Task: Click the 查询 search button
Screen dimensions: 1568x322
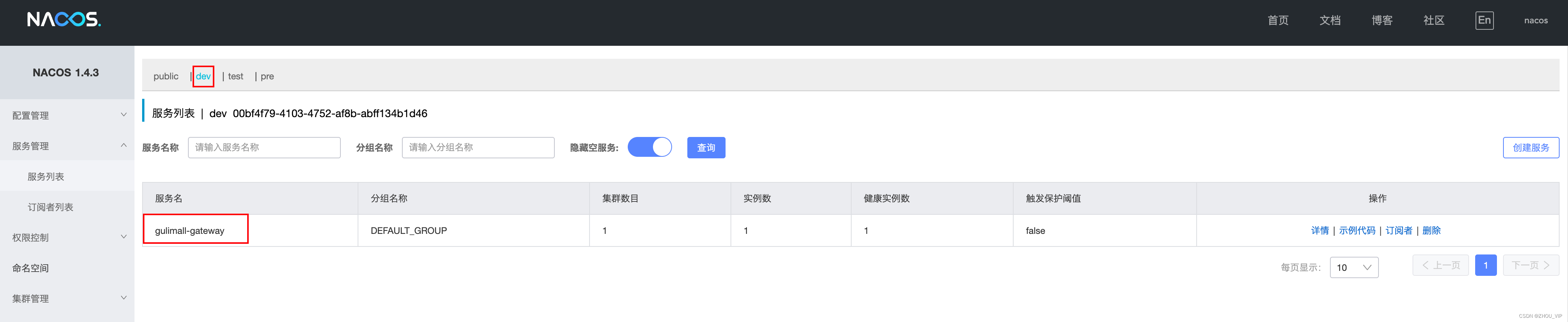Action: [706, 148]
